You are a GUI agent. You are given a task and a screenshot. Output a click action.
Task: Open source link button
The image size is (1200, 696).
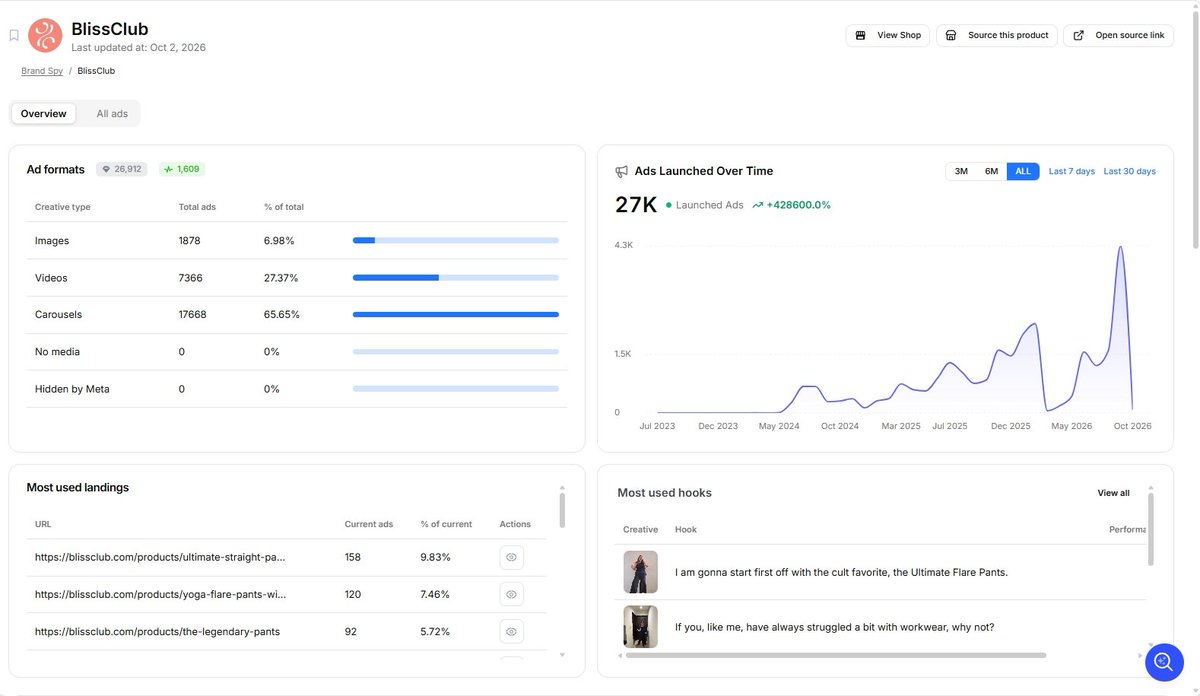click(1118, 35)
